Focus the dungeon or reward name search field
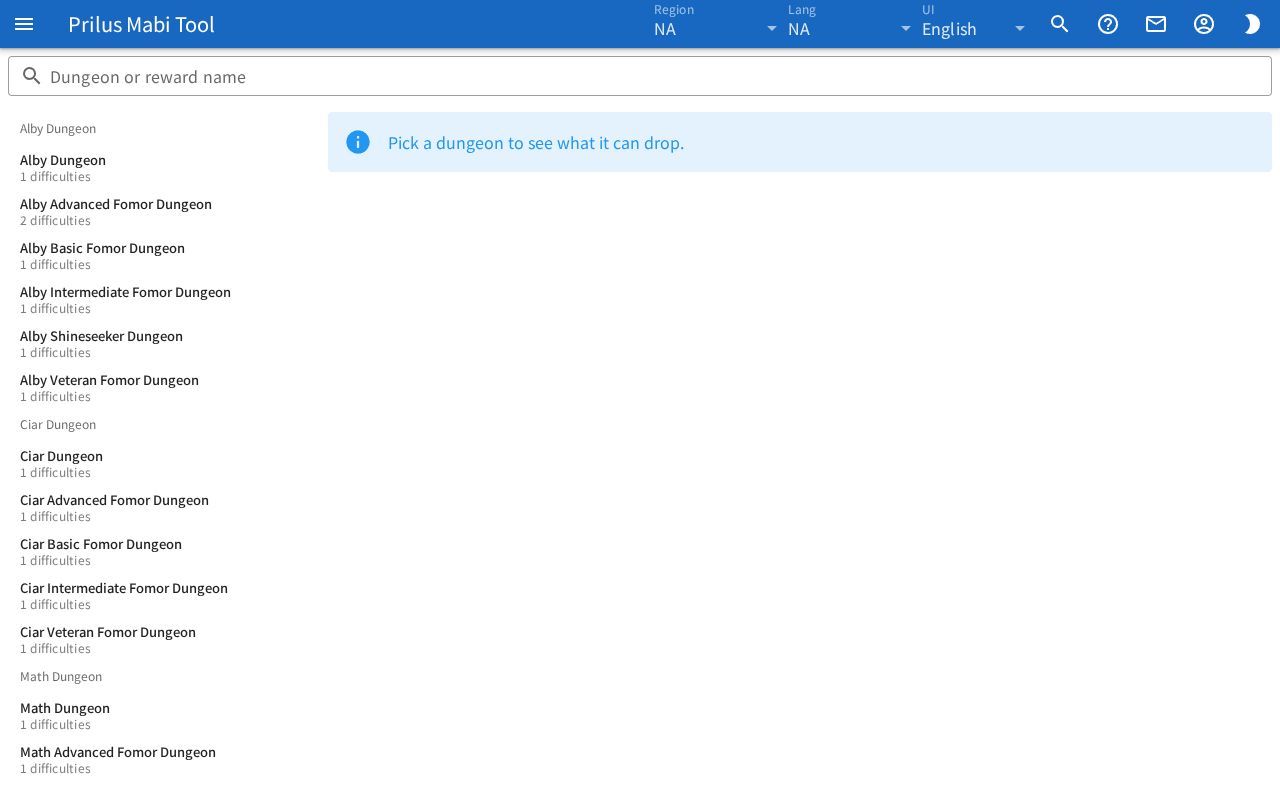This screenshot has width=1280, height=800. [x=640, y=76]
